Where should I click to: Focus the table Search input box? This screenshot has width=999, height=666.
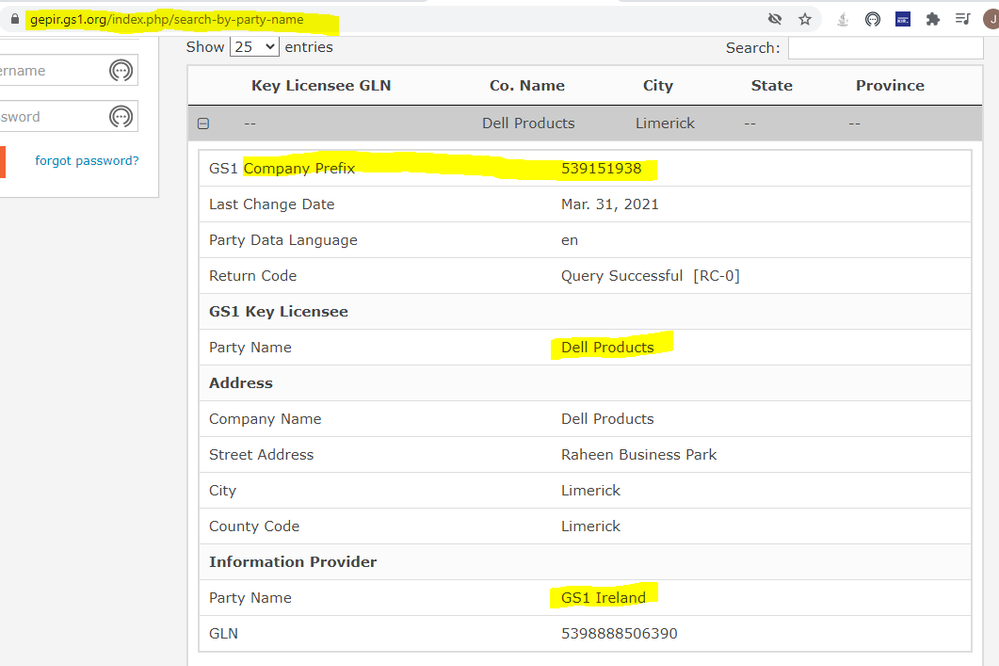tap(886, 48)
